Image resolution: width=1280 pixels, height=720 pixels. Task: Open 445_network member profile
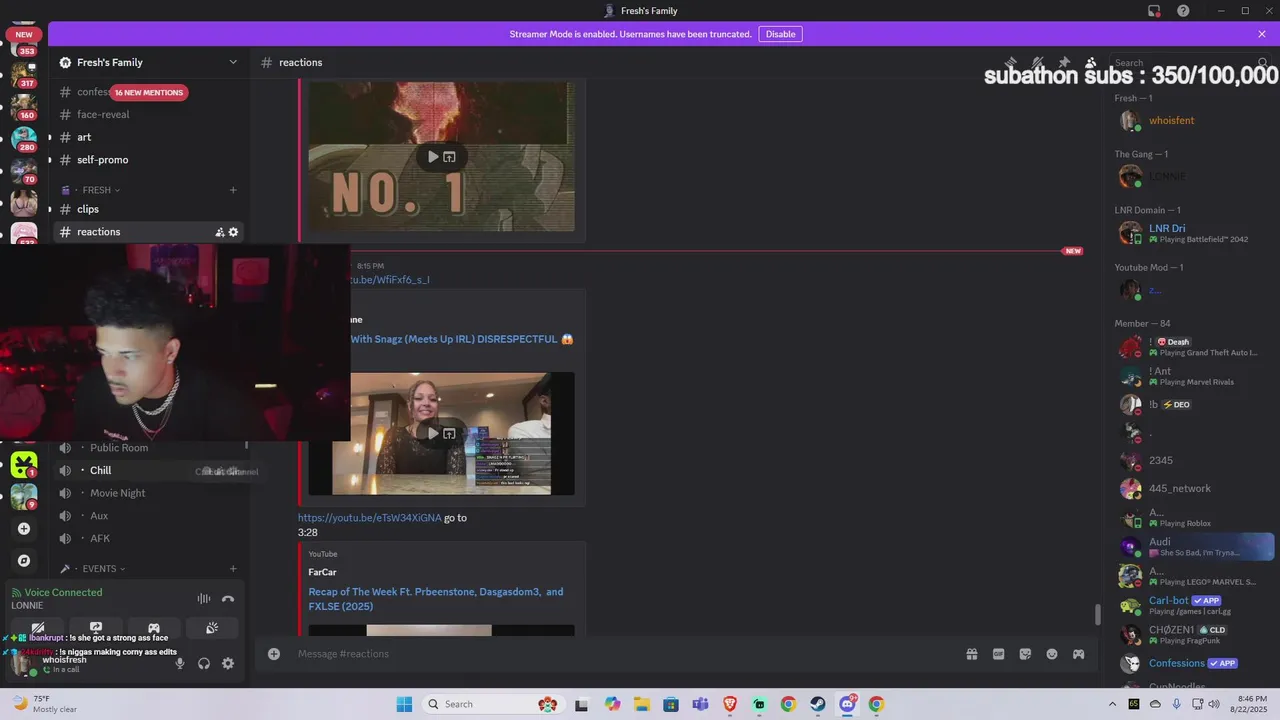pos(1195,489)
